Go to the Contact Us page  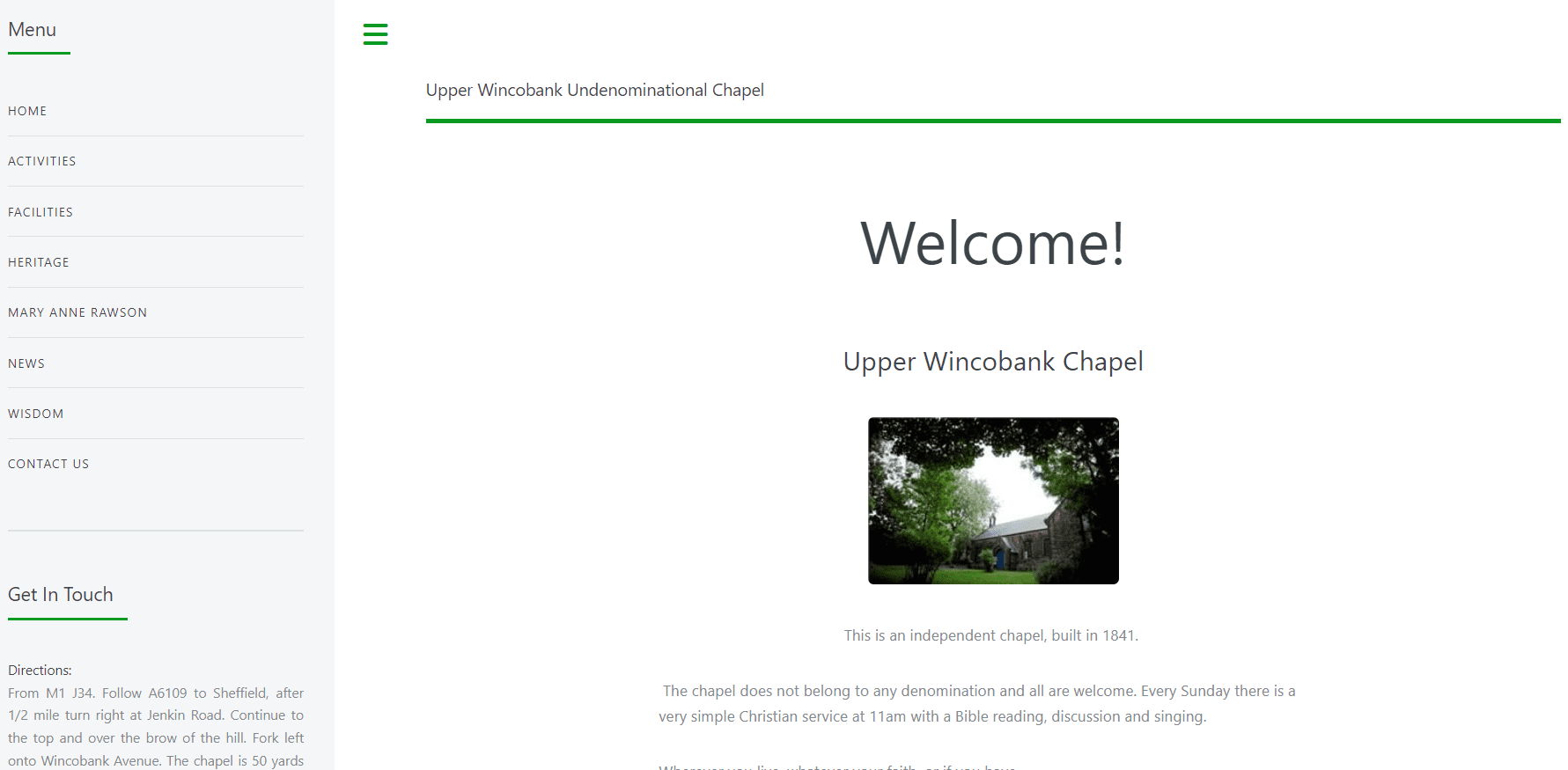pos(48,464)
